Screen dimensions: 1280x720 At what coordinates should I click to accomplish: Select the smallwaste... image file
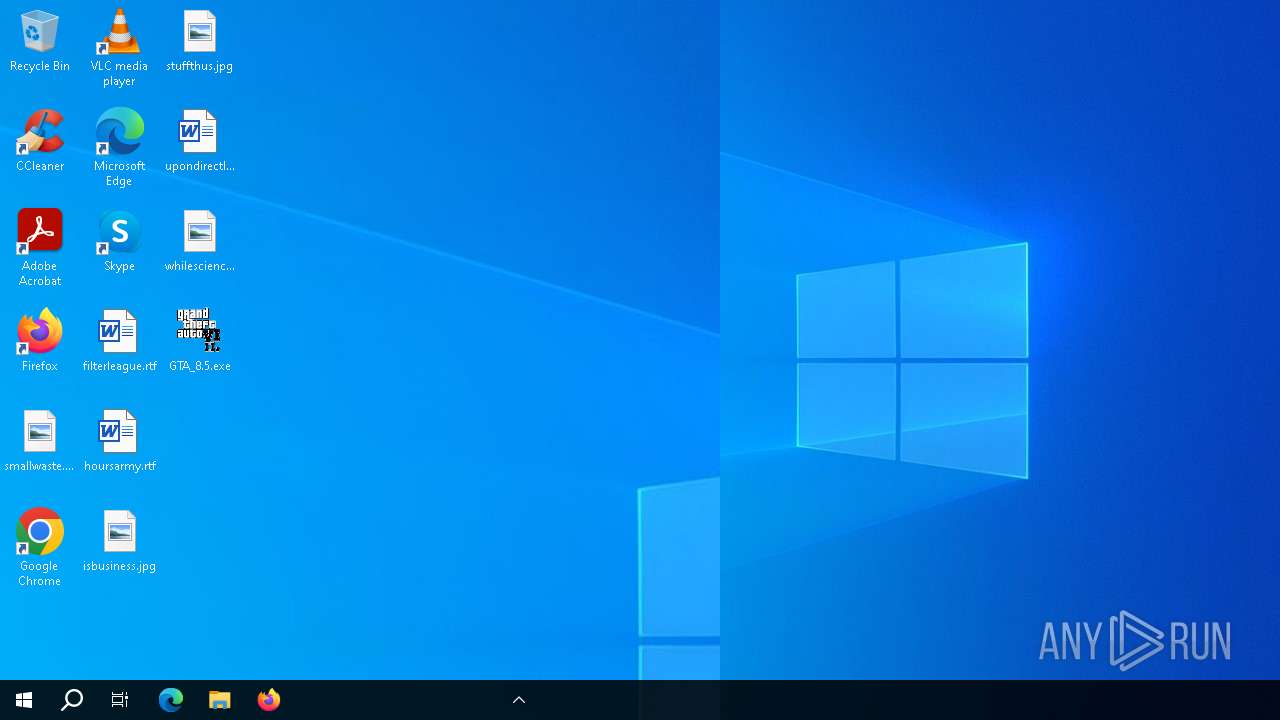(40, 441)
